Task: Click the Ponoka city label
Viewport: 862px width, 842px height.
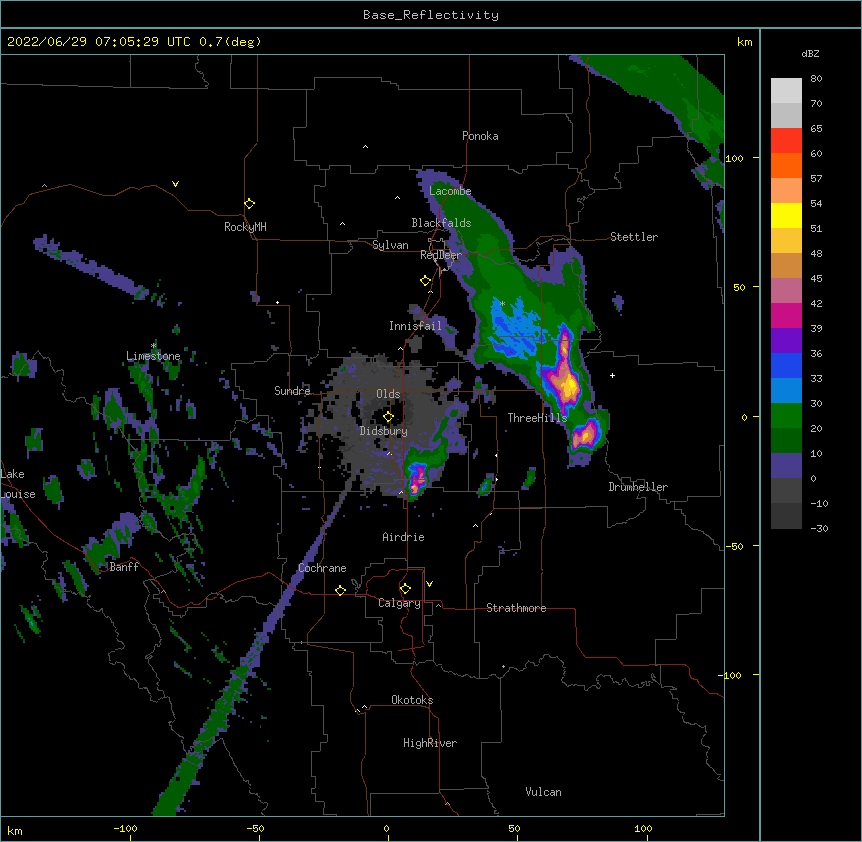Action: [480, 136]
